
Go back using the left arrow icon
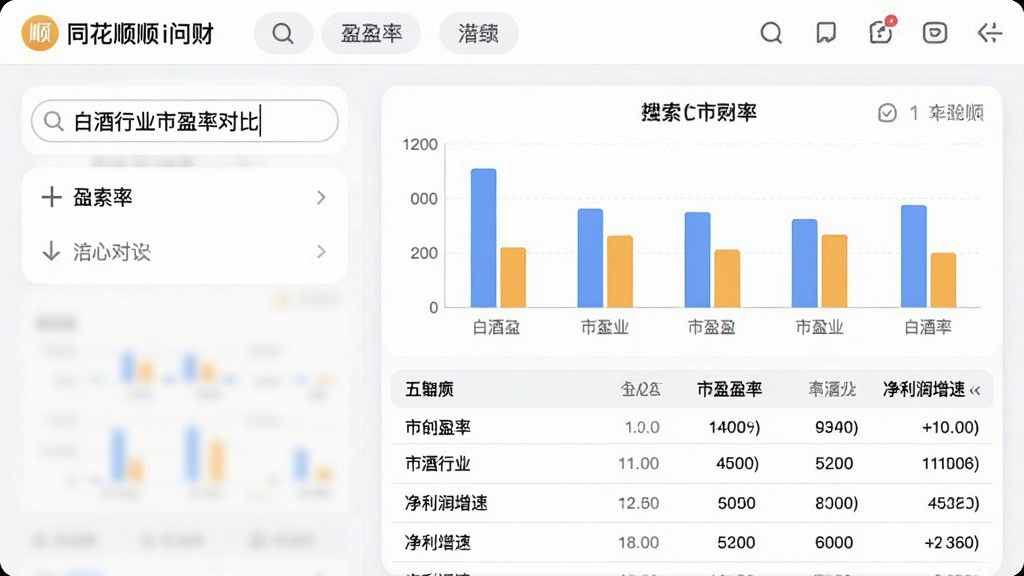pos(989,33)
